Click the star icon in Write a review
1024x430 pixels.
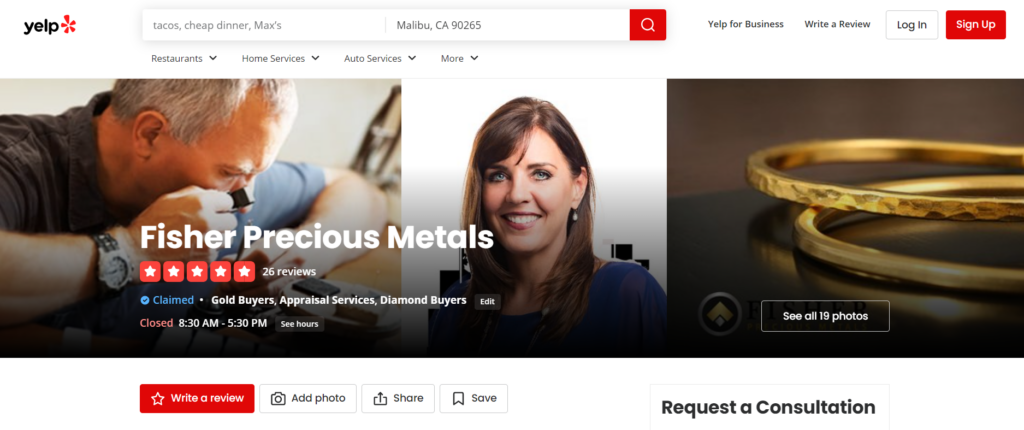tap(157, 399)
